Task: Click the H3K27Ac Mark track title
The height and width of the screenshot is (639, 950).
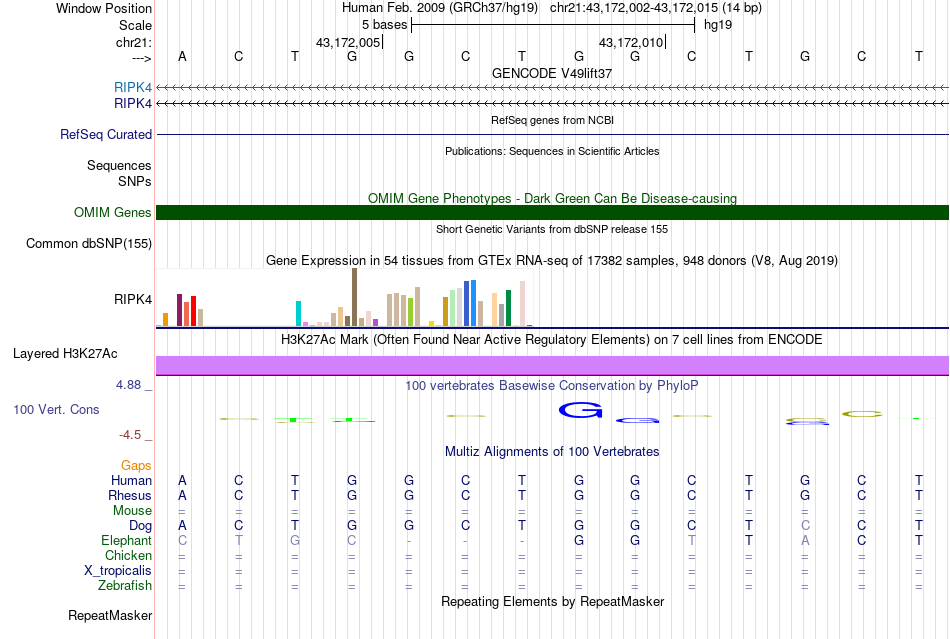Action: [552, 339]
